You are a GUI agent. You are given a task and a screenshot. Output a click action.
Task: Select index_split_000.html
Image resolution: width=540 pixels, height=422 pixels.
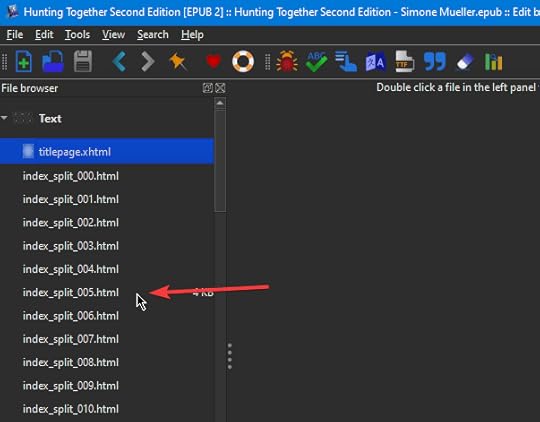pos(107,176)
